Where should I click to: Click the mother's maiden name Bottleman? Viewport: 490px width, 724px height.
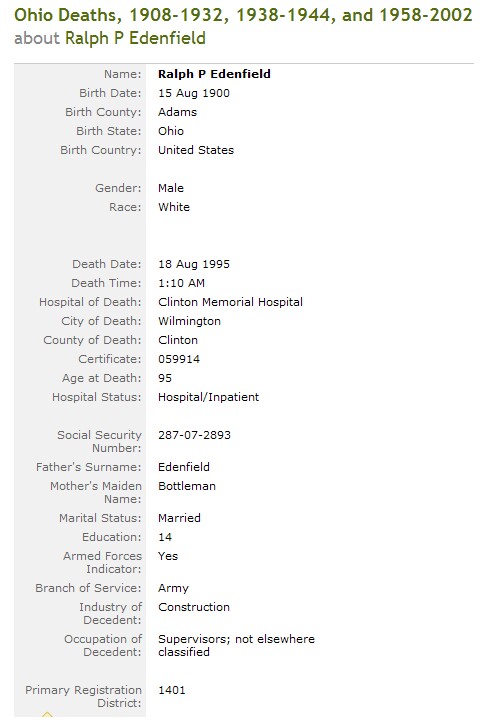coord(187,486)
